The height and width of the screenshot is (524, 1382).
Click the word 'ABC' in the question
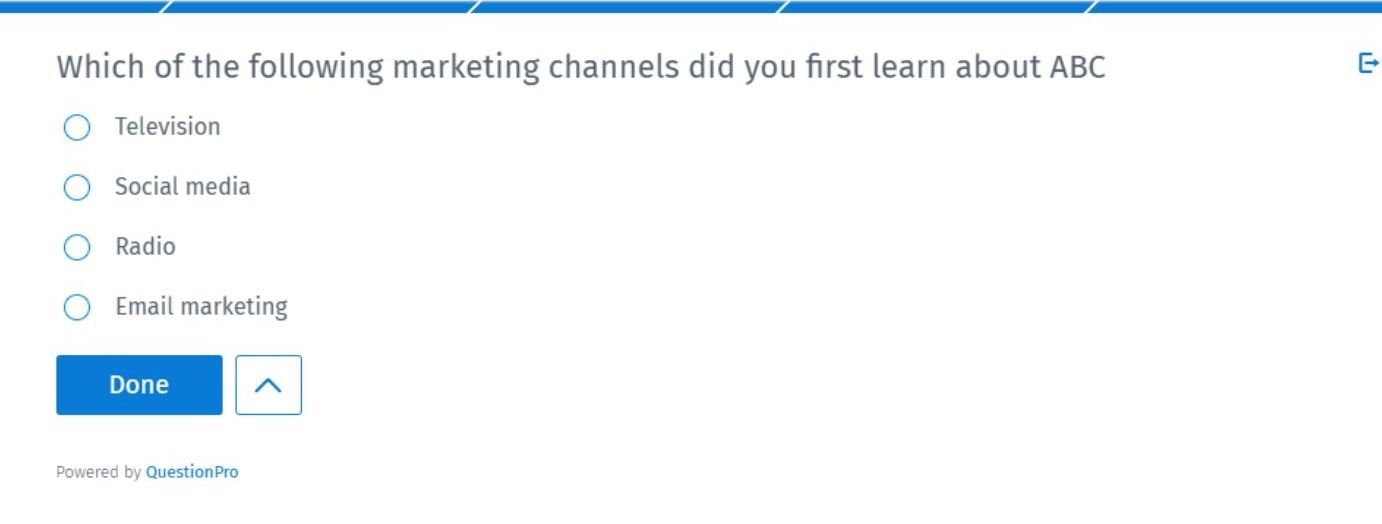tap(1076, 68)
